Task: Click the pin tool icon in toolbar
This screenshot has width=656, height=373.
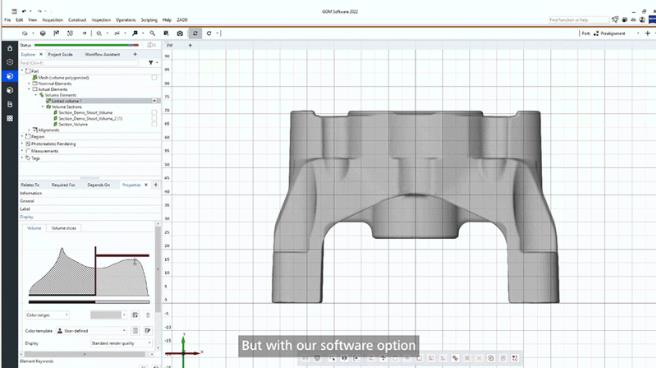Action: pos(135,33)
